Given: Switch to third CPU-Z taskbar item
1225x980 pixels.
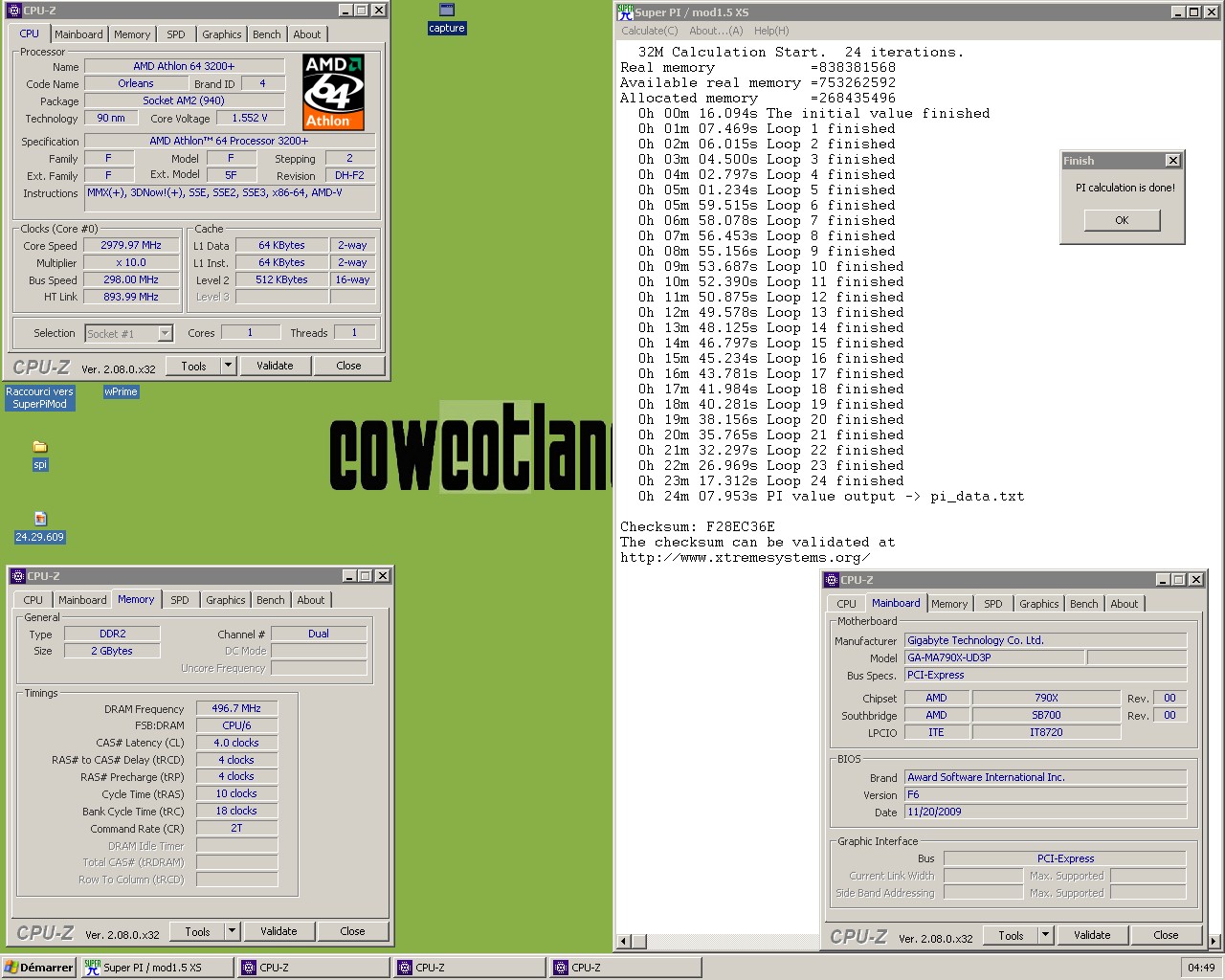Looking at the screenshot, I should [625, 968].
